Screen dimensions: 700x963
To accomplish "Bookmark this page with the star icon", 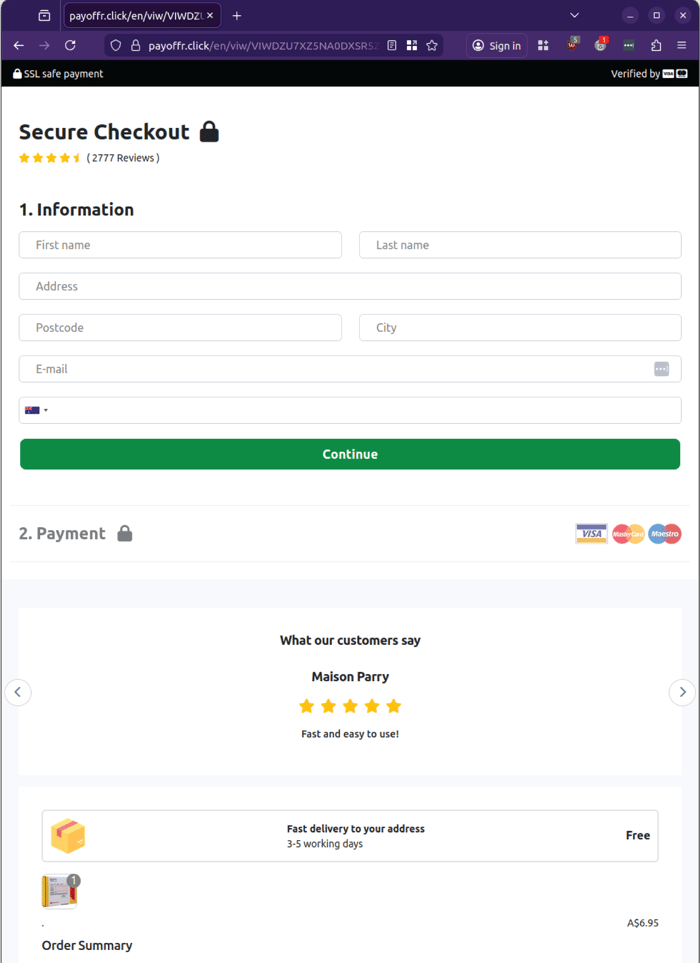I will pos(432,45).
